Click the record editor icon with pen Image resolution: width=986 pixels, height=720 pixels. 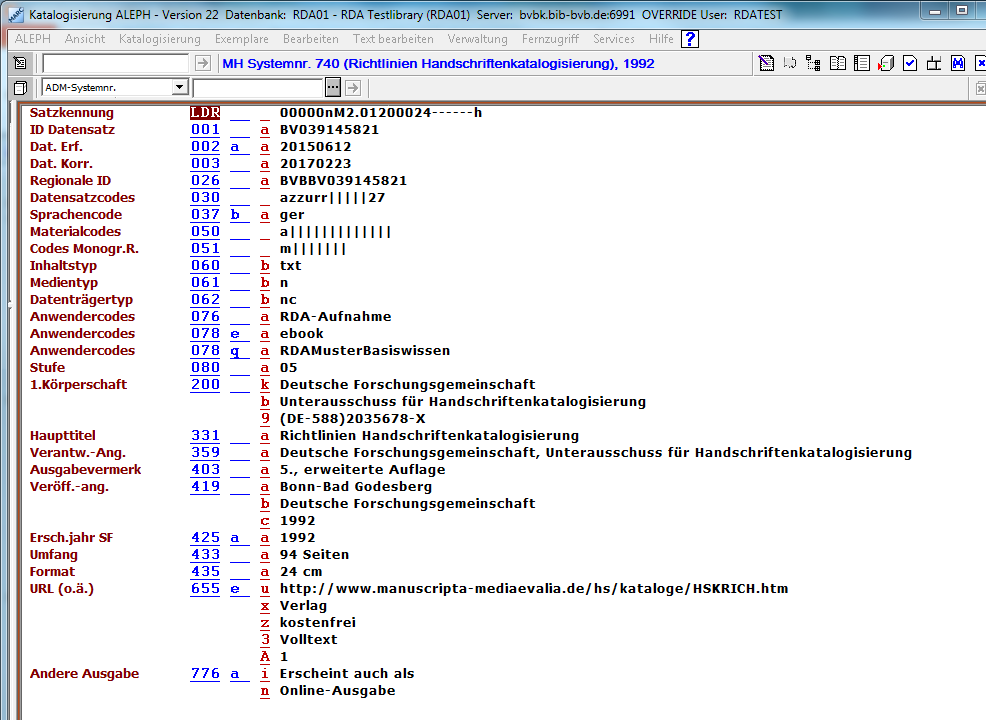(x=767, y=64)
